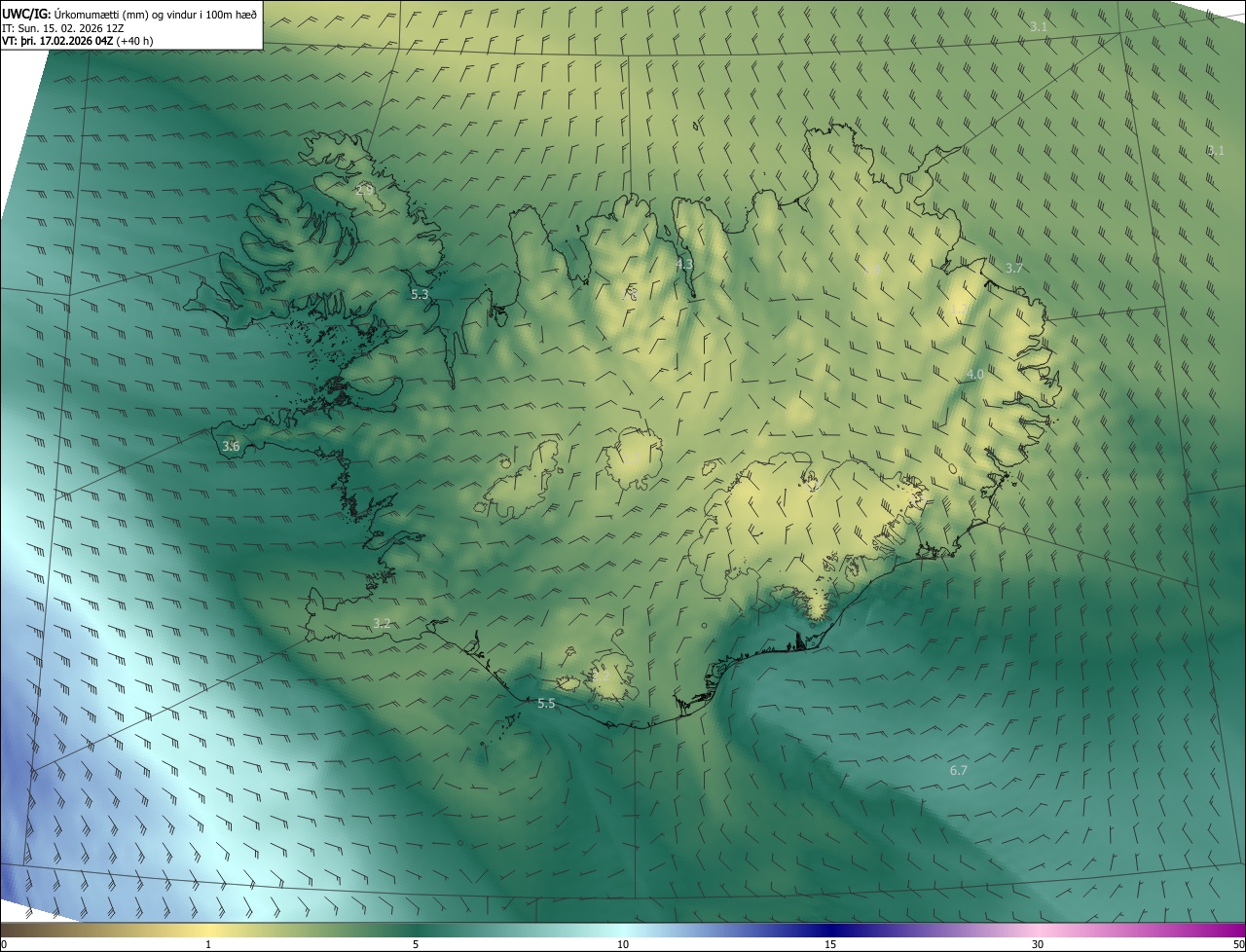Click the 4.3 value label
This screenshot has width=1246, height=952.
(684, 264)
